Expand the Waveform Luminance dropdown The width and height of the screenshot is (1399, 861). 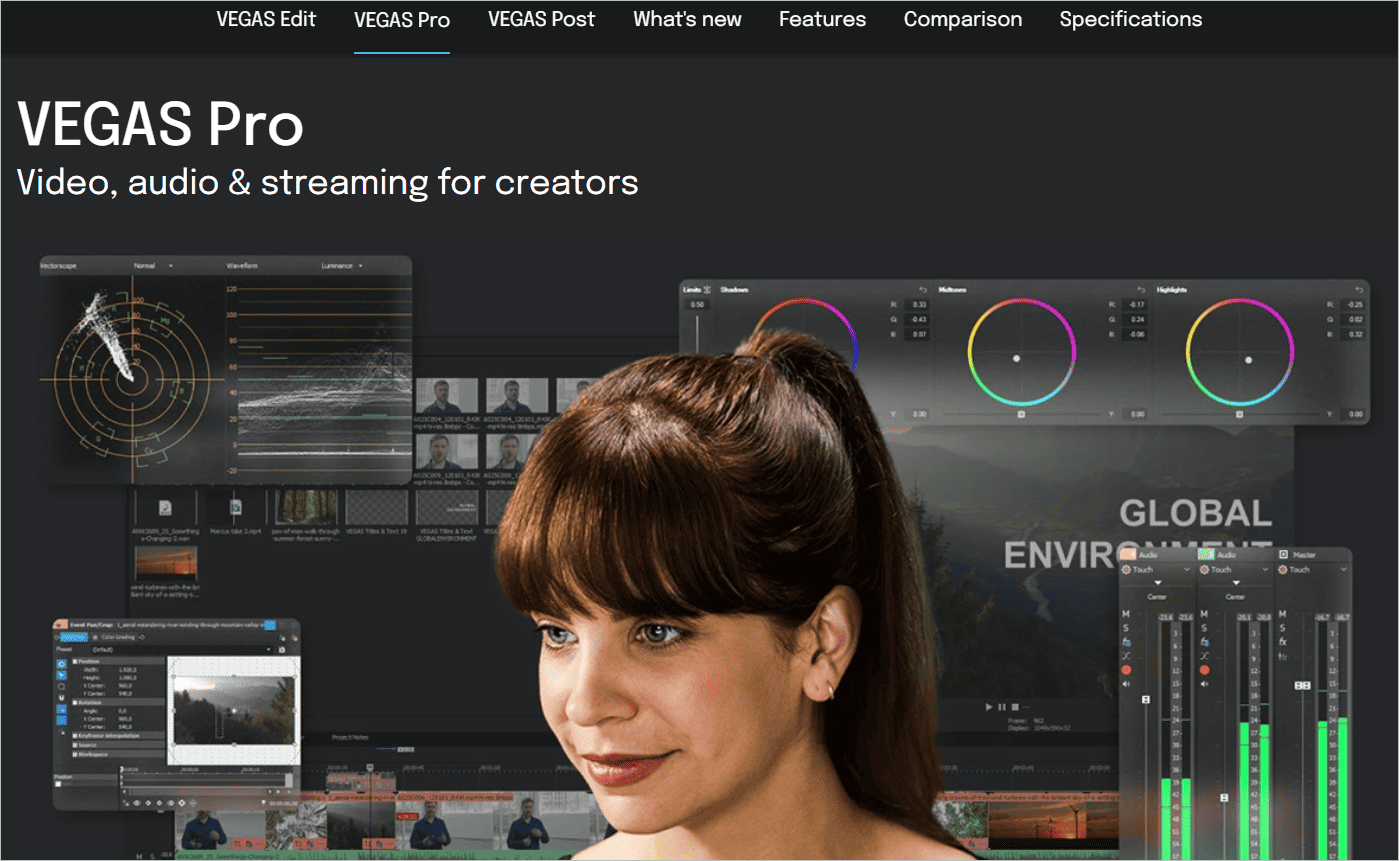360,266
